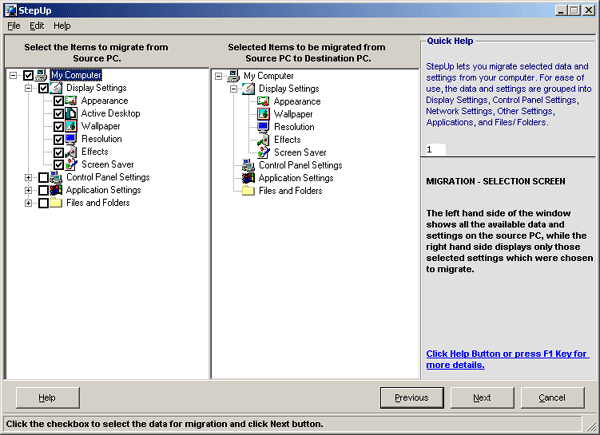Open the Edit menu

coord(37,26)
